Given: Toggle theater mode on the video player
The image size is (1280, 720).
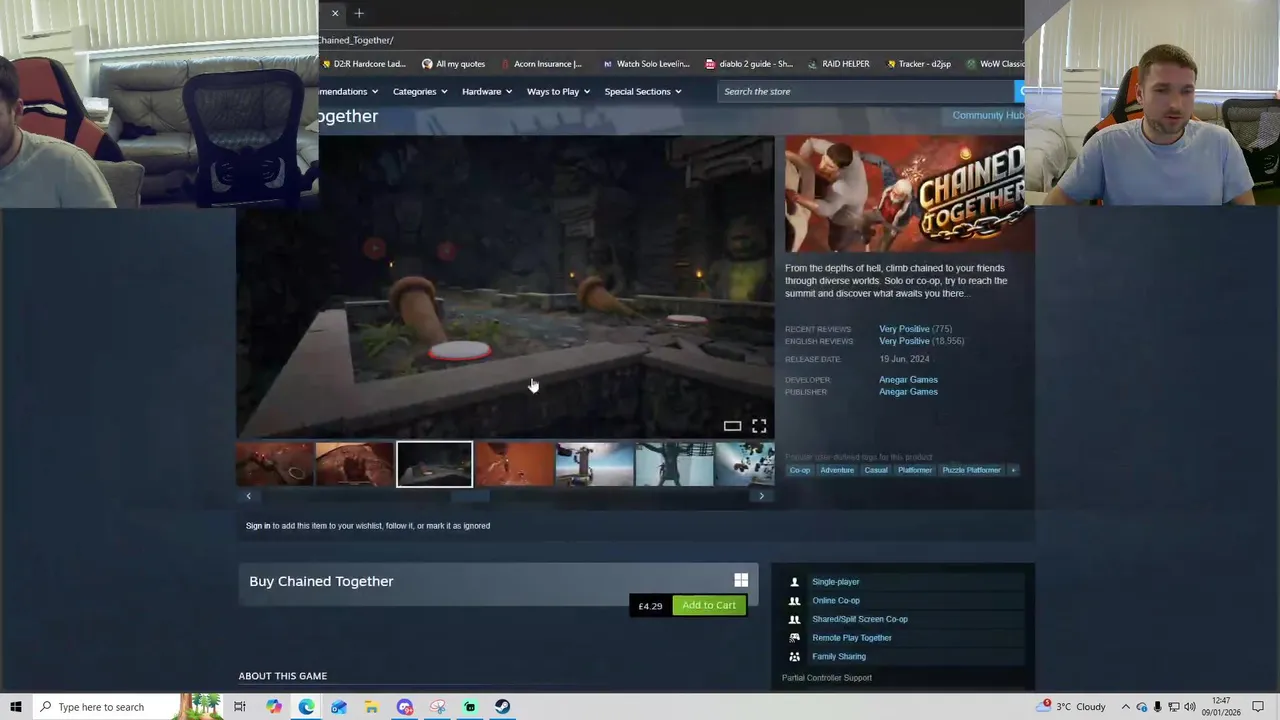Looking at the screenshot, I should (732, 427).
